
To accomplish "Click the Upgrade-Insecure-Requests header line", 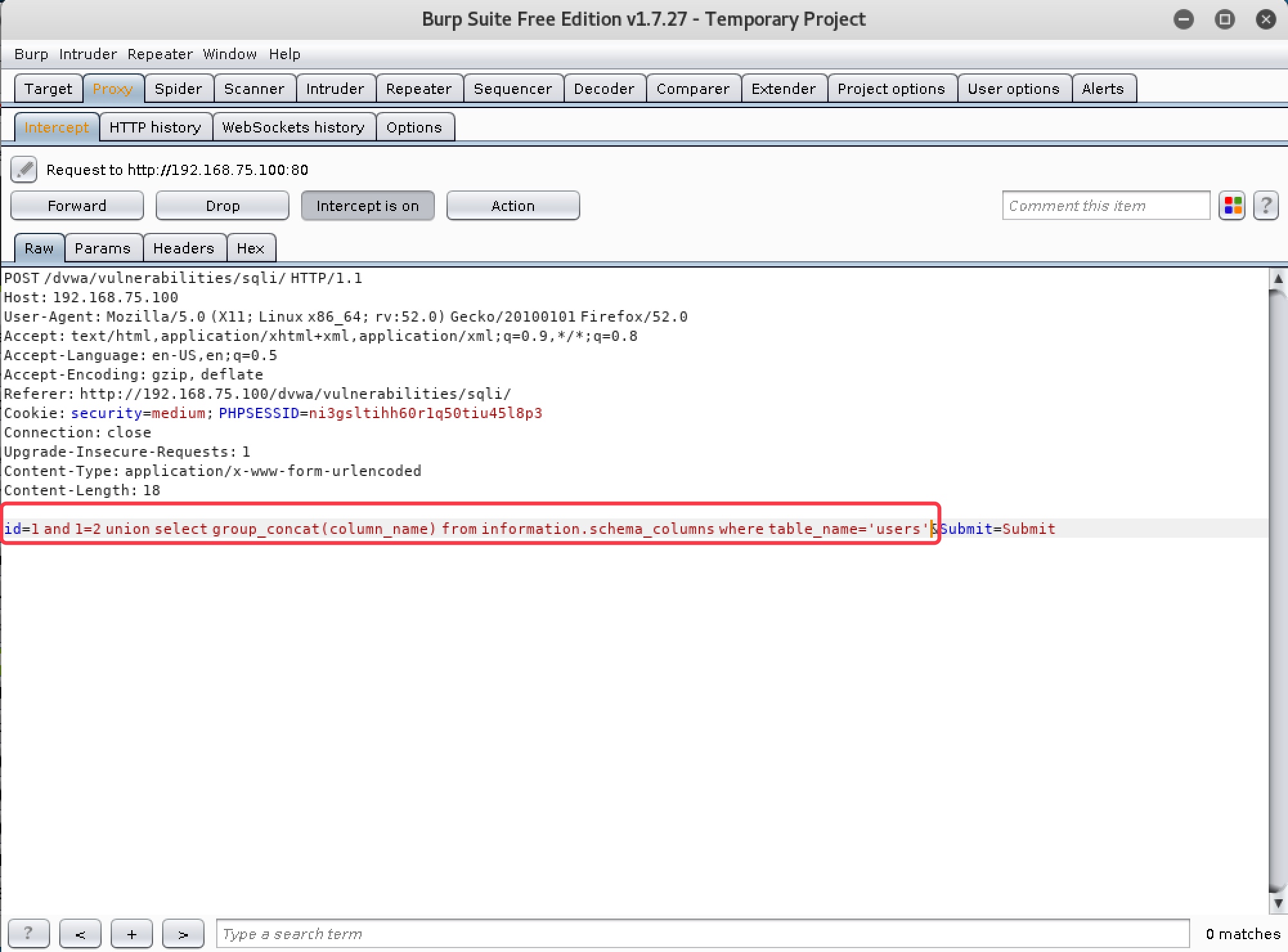I will pos(127,452).
